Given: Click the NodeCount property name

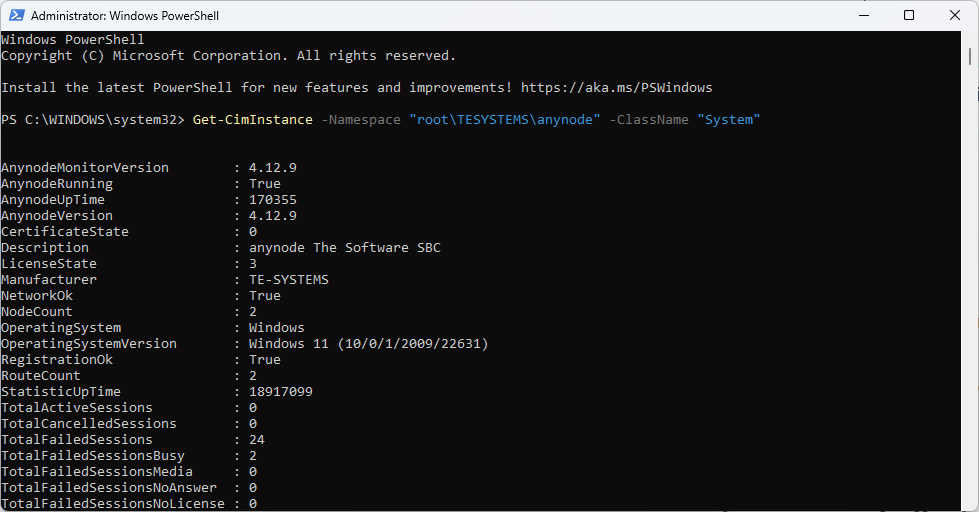Looking at the screenshot, I should (x=37, y=312).
